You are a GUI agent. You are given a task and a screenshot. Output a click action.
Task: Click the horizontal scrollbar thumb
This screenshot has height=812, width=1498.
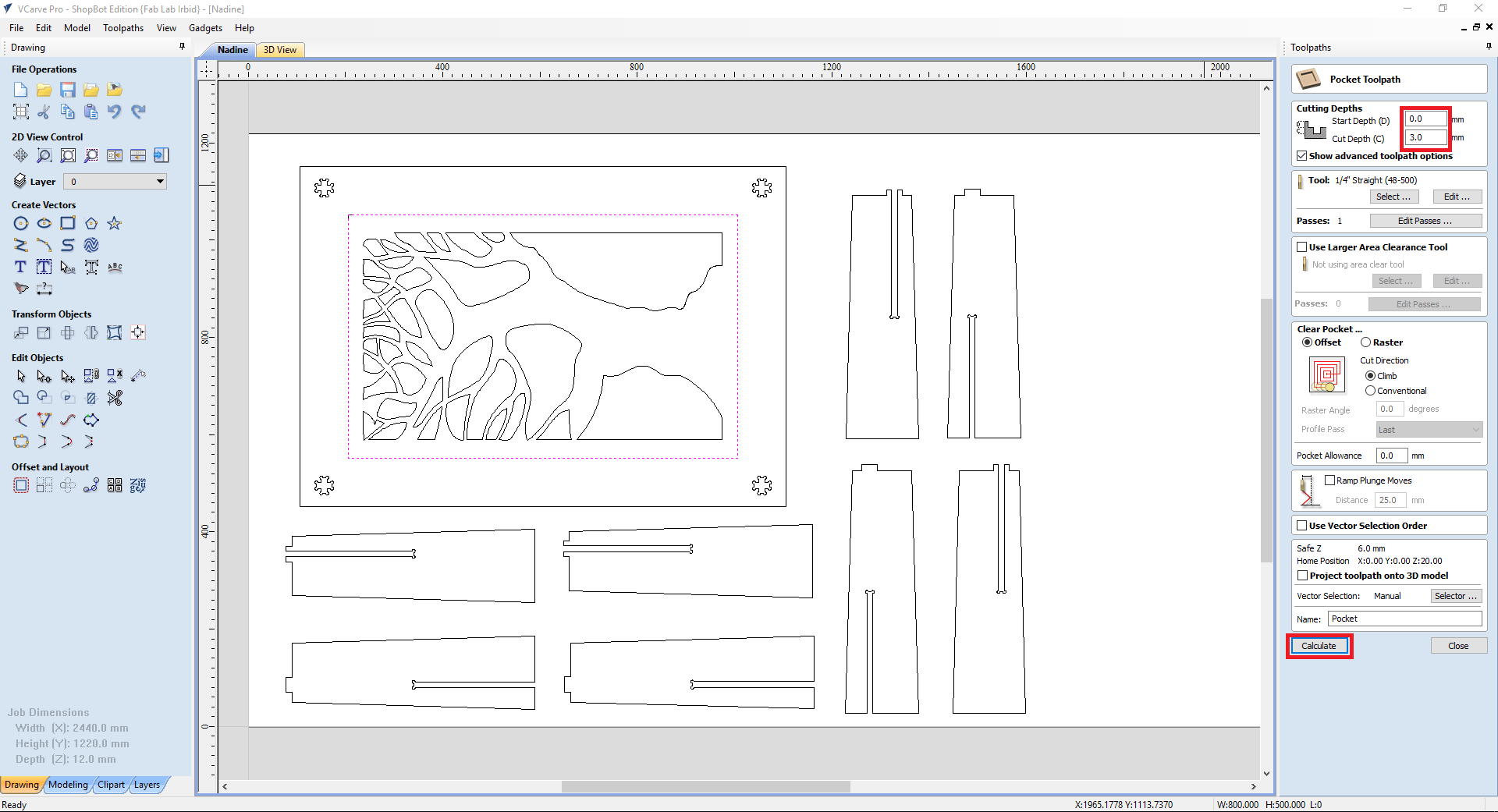pos(705,786)
